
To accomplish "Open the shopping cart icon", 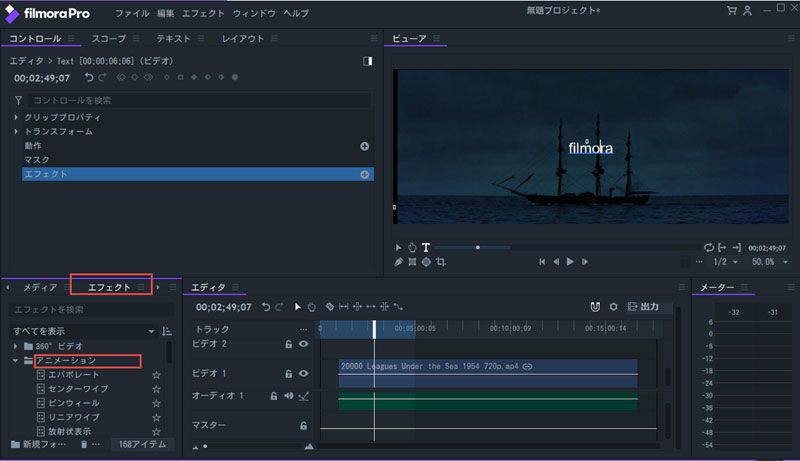I will tap(732, 11).
